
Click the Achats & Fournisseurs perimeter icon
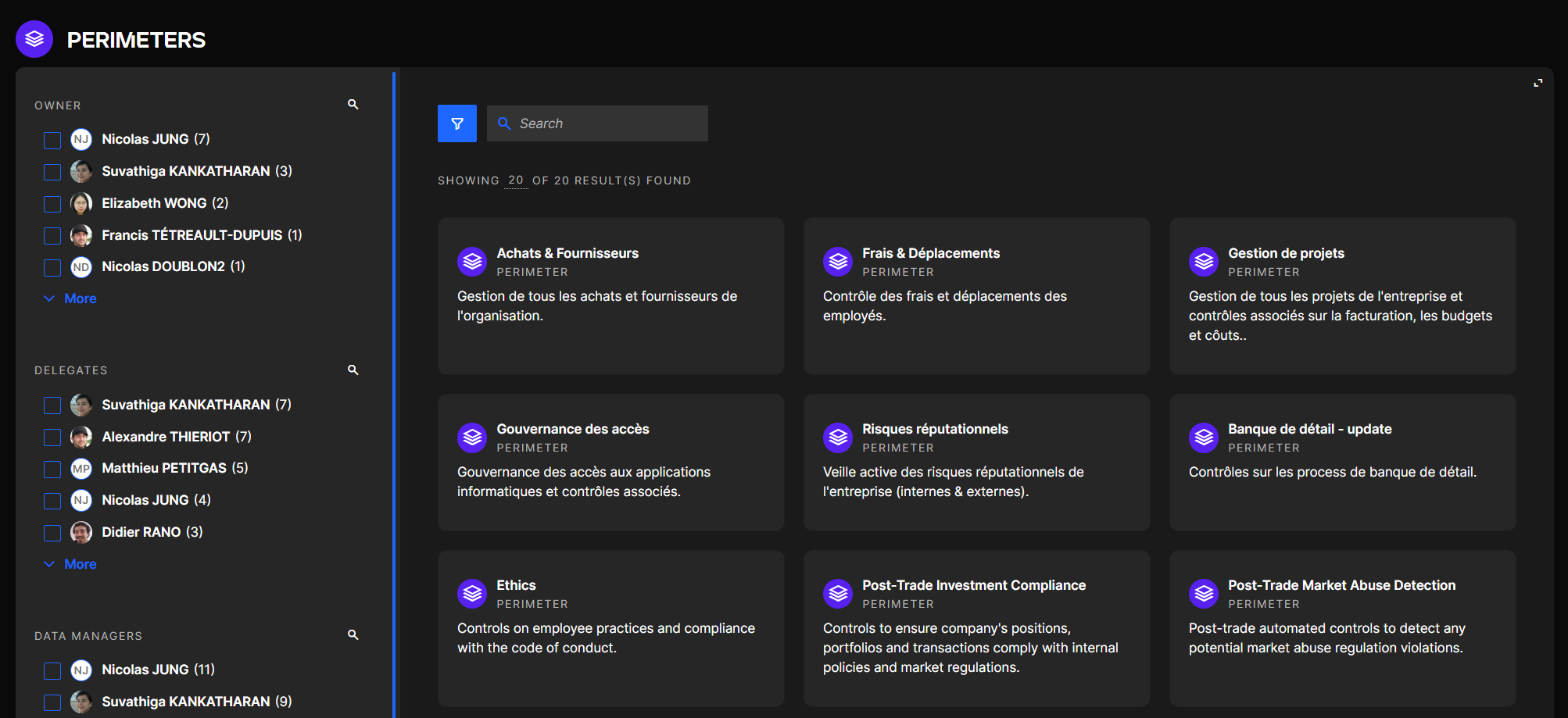[x=472, y=262]
